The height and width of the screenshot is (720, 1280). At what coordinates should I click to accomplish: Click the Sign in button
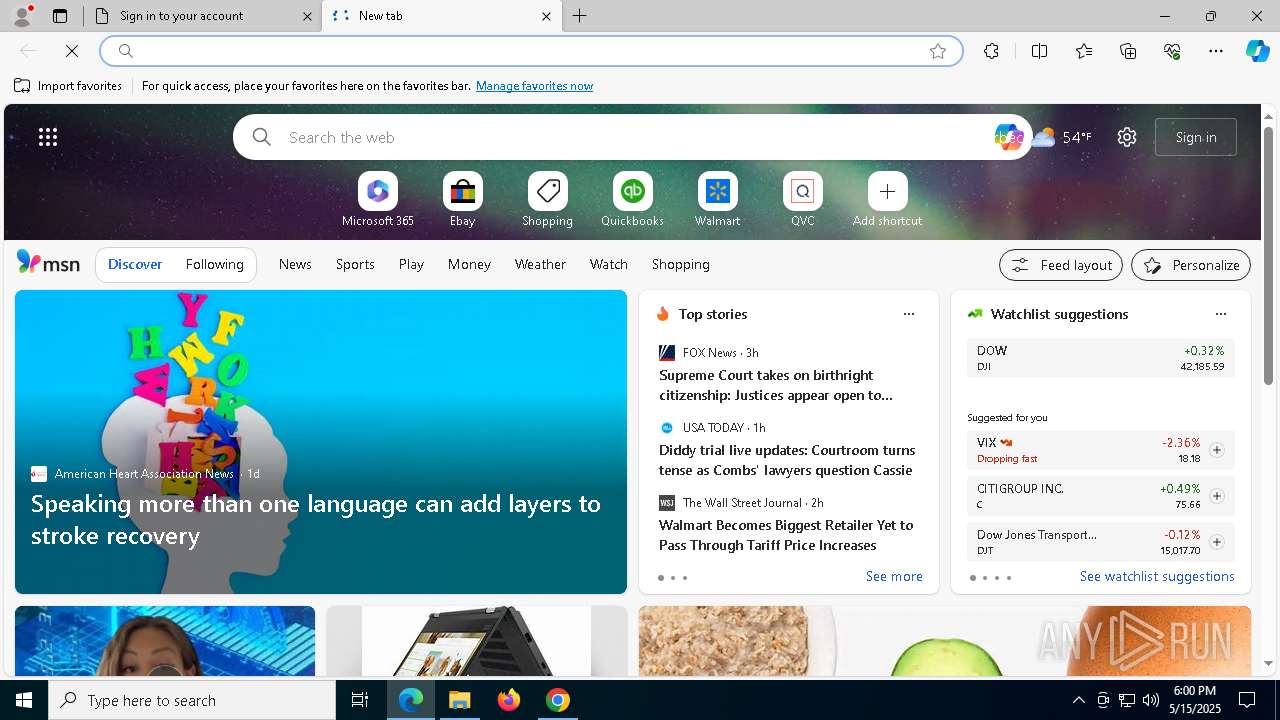click(1196, 137)
